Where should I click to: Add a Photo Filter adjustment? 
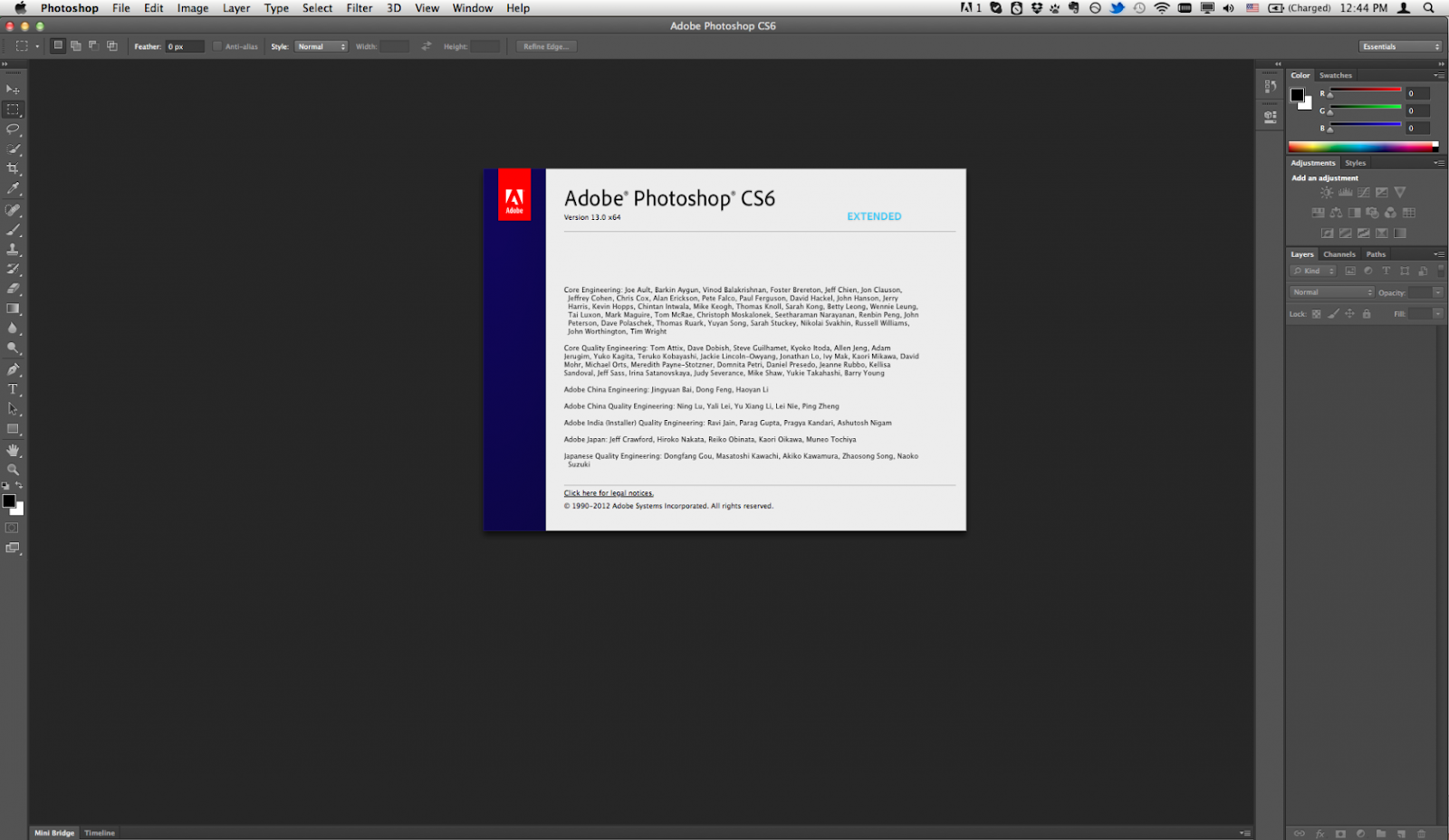tap(1372, 213)
